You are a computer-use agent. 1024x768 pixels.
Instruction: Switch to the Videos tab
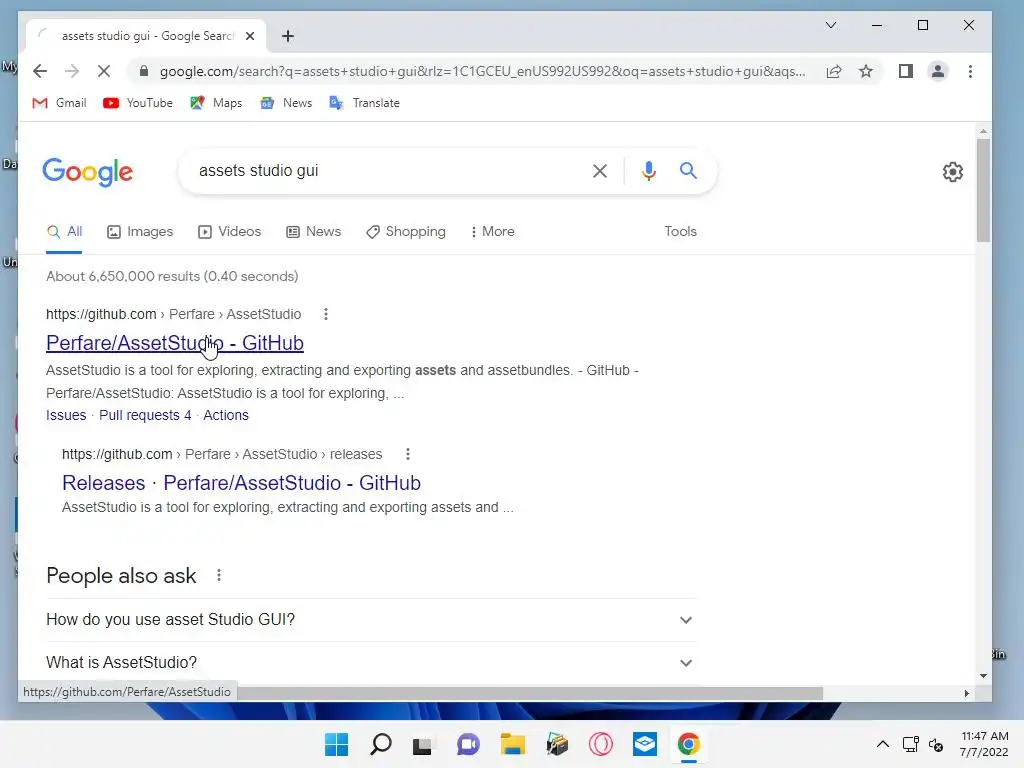click(229, 232)
